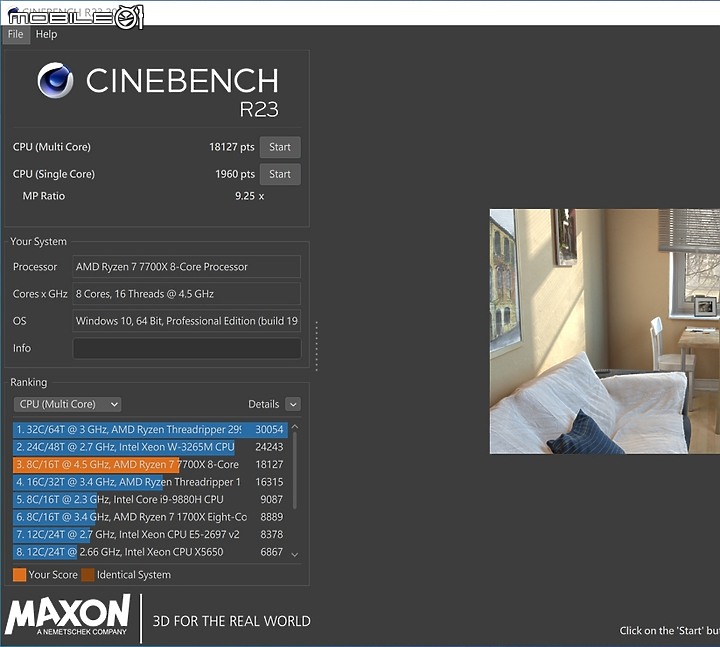
Task: Click the panel splitter dotted handle
Action: [316, 346]
